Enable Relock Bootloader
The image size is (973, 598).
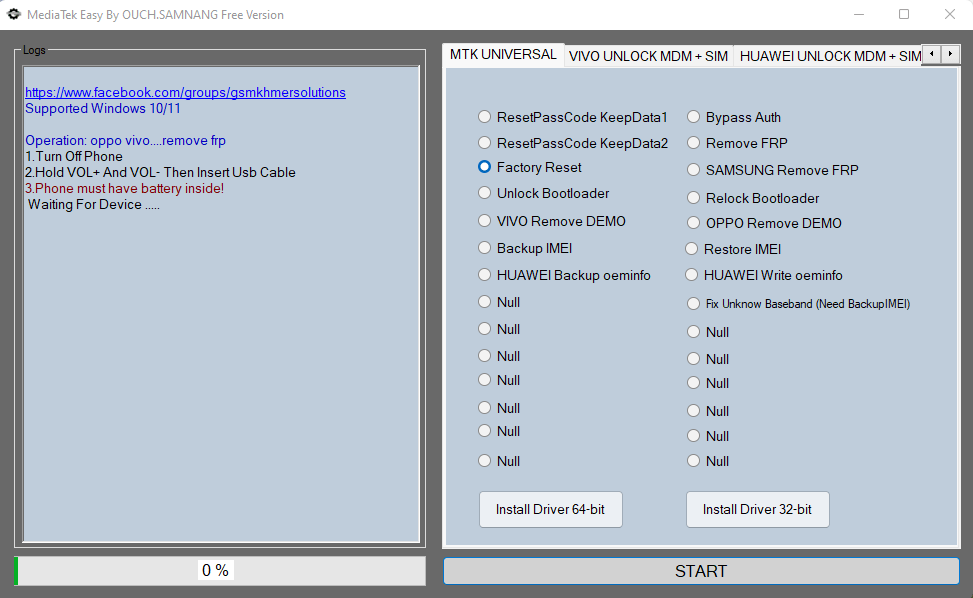click(x=693, y=198)
